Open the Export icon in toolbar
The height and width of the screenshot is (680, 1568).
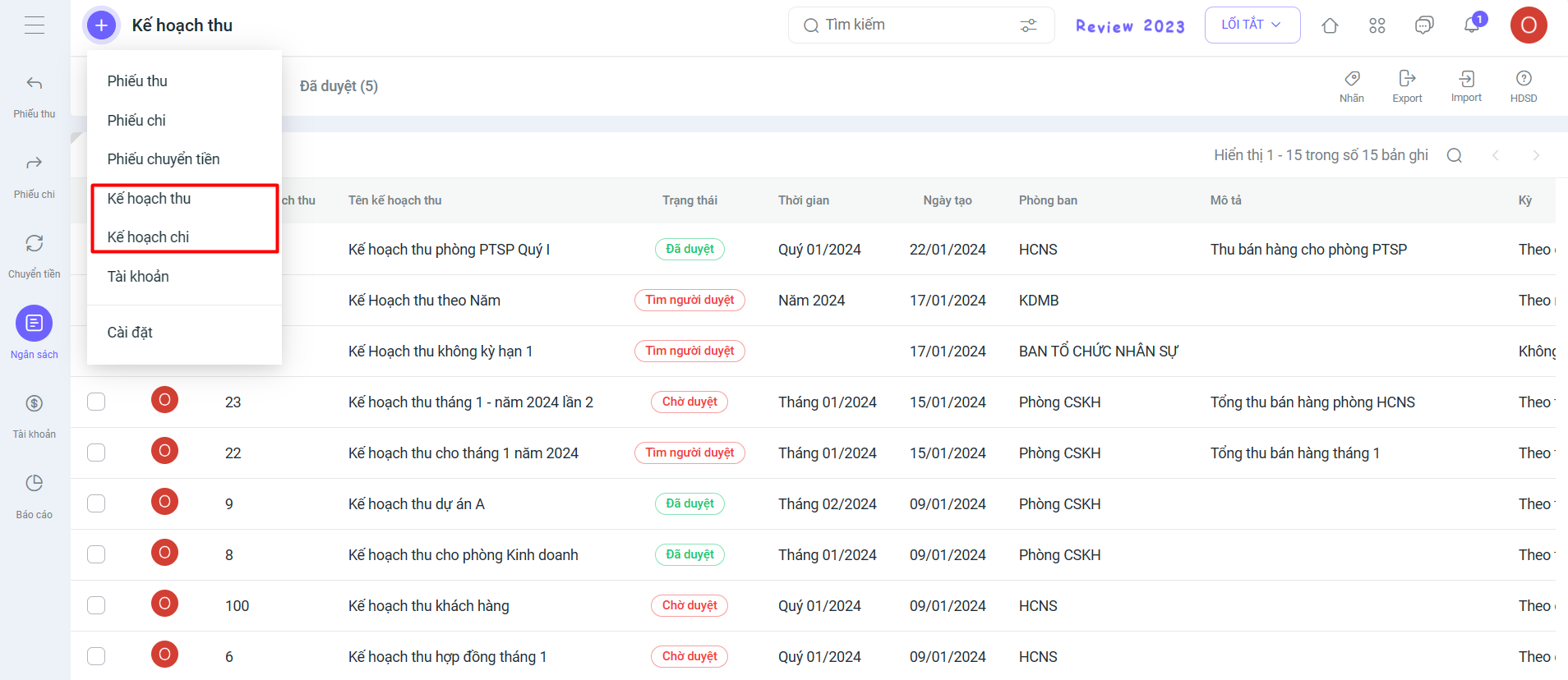[x=1407, y=85]
